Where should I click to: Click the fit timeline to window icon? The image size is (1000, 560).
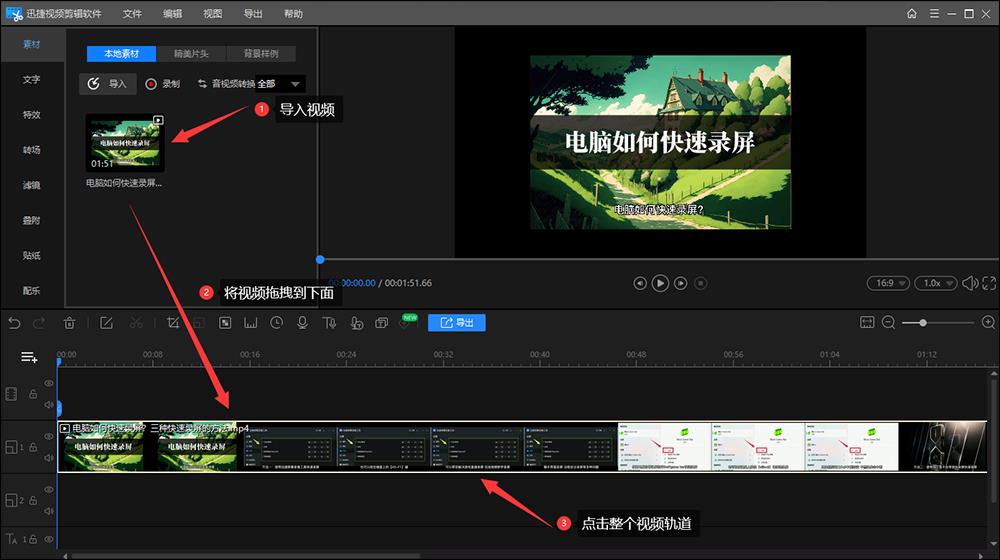867,323
